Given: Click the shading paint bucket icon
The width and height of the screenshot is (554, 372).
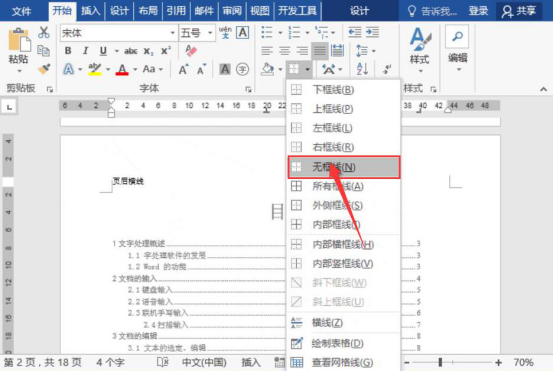Looking at the screenshot, I should 267,69.
